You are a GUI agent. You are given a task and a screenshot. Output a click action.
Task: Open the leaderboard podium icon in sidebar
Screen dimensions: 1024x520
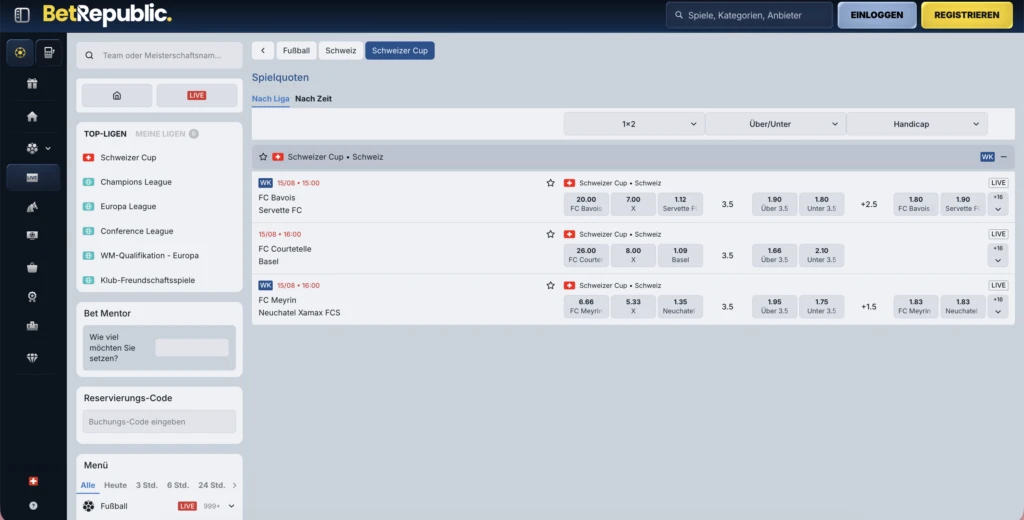tap(32, 326)
